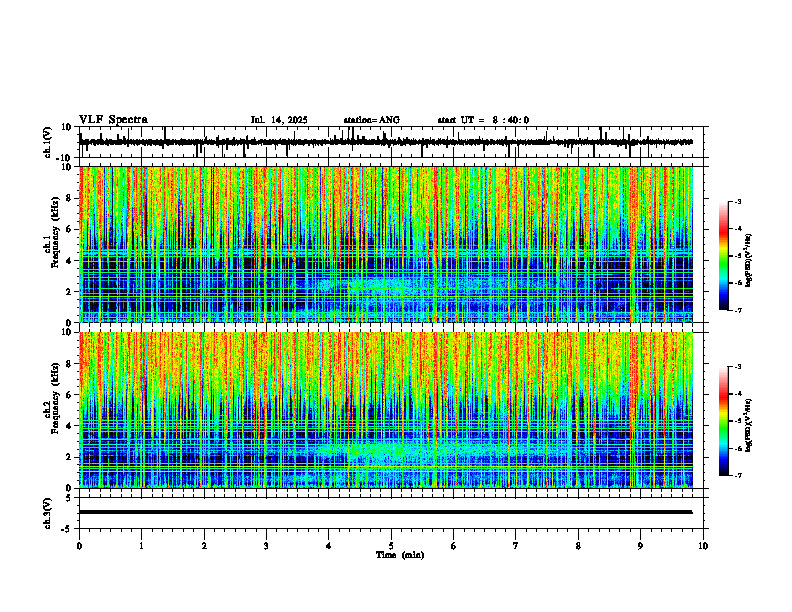Screen dimensions: 792x612
Task: Click the "-6" tick on ch.2 colorbar
Action: [738, 448]
